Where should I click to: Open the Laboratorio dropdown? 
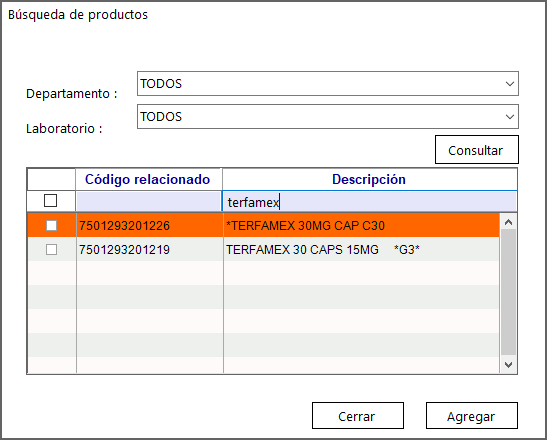[328, 117]
